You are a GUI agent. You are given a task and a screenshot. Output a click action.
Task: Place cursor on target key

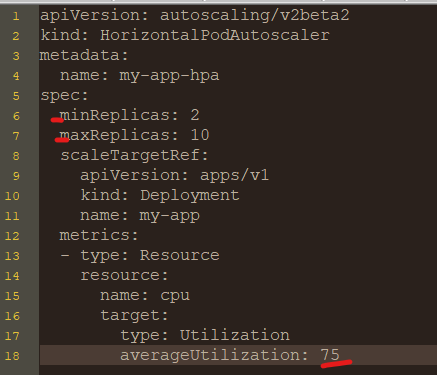click(x=130, y=315)
